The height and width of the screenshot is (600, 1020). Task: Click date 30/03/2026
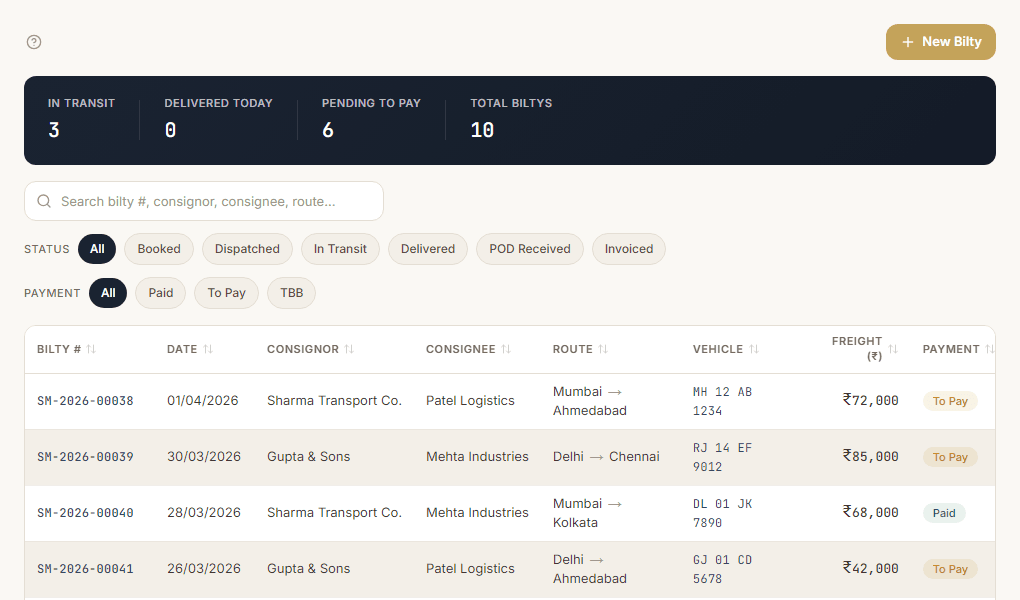(x=204, y=457)
